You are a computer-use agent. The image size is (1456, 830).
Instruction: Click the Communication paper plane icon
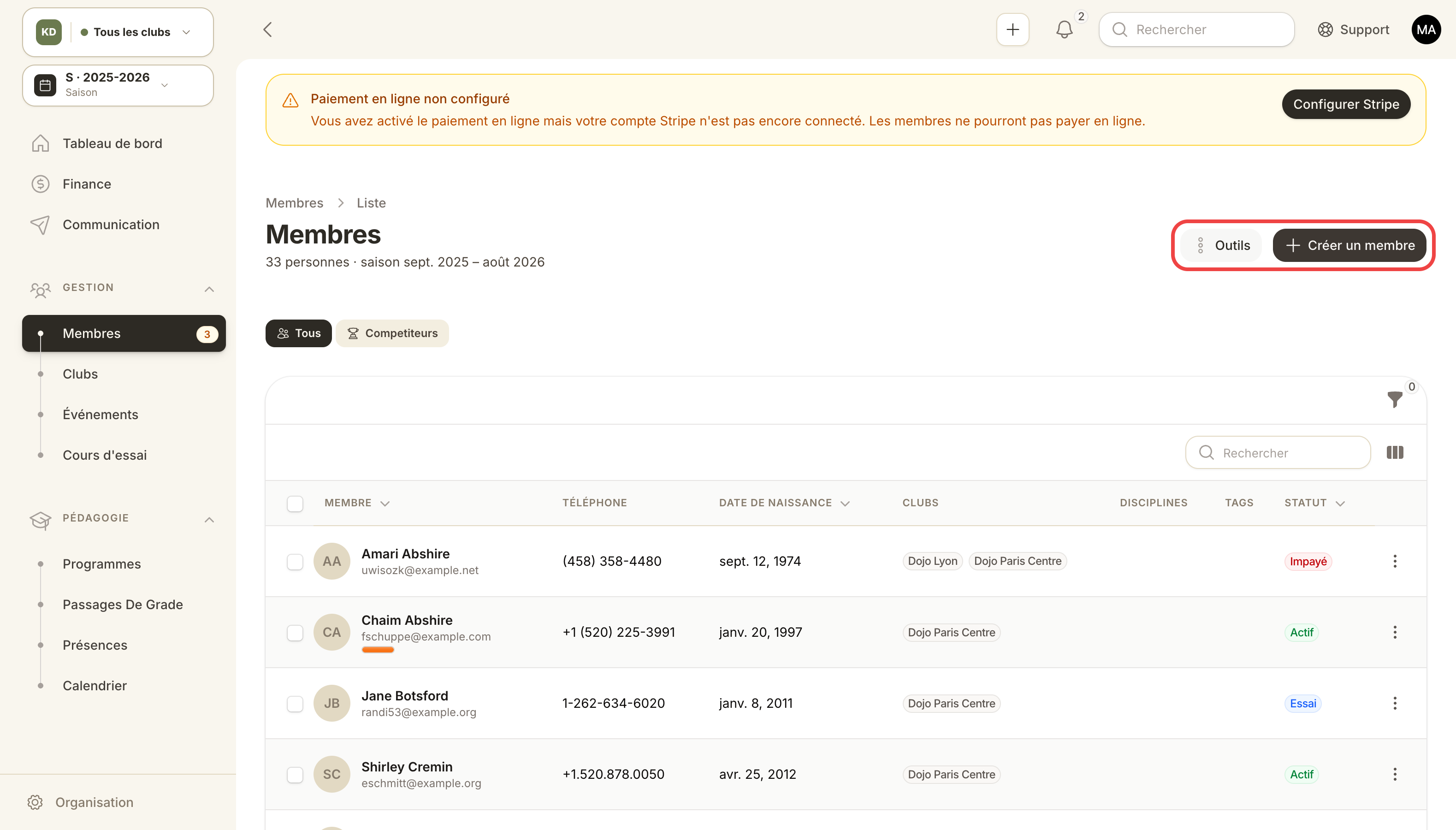pos(40,225)
